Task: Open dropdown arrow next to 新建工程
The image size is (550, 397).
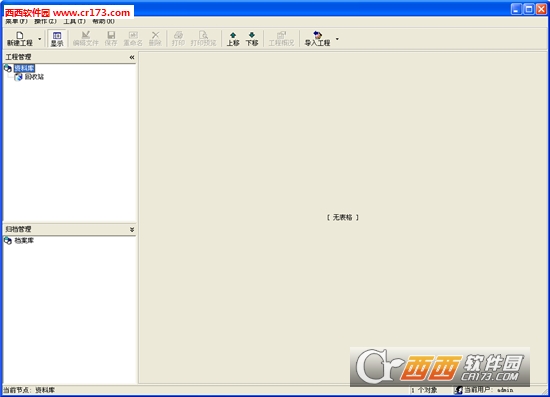Action: click(x=40, y=39)
